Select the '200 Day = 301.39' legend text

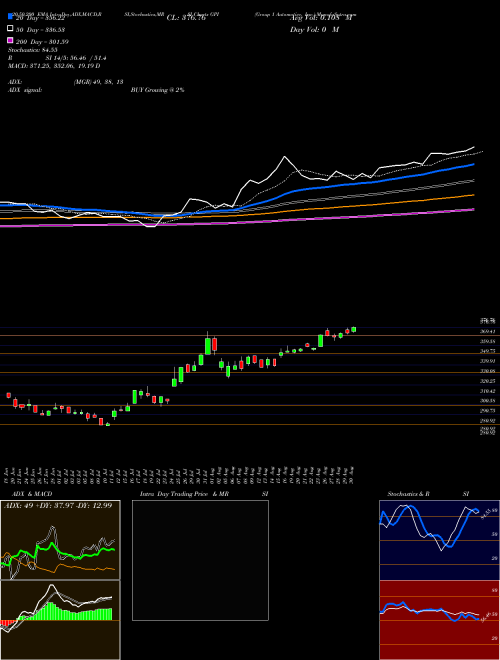pos(43,42)
